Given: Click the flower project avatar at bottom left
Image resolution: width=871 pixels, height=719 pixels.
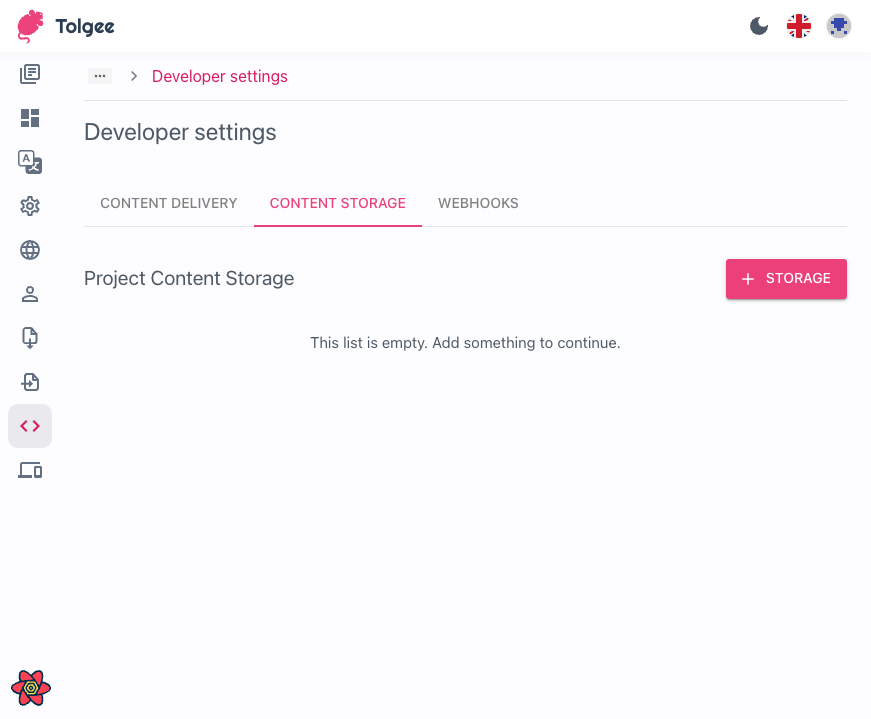Looking at the screenshot, I should coord(30,688).
